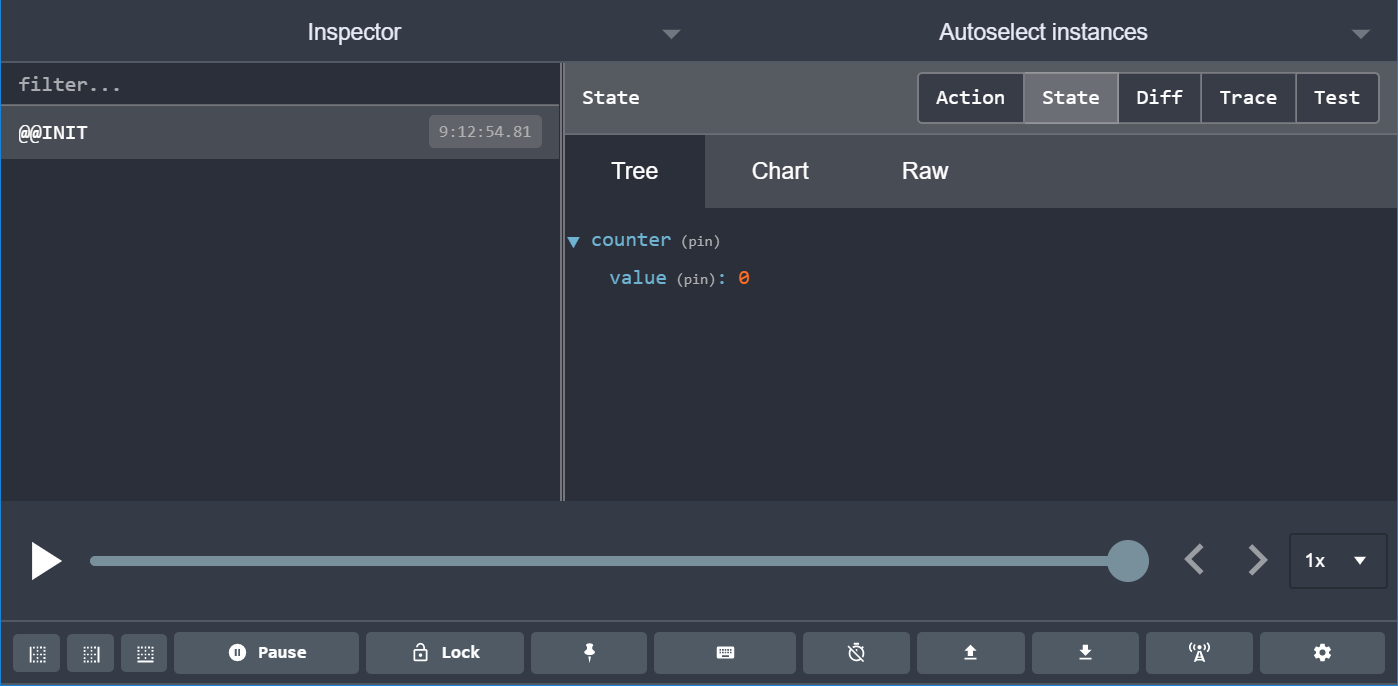
Task: Open the Autoselect instances dropdown
Action: pyautogui.click(x=1361, y=33)
